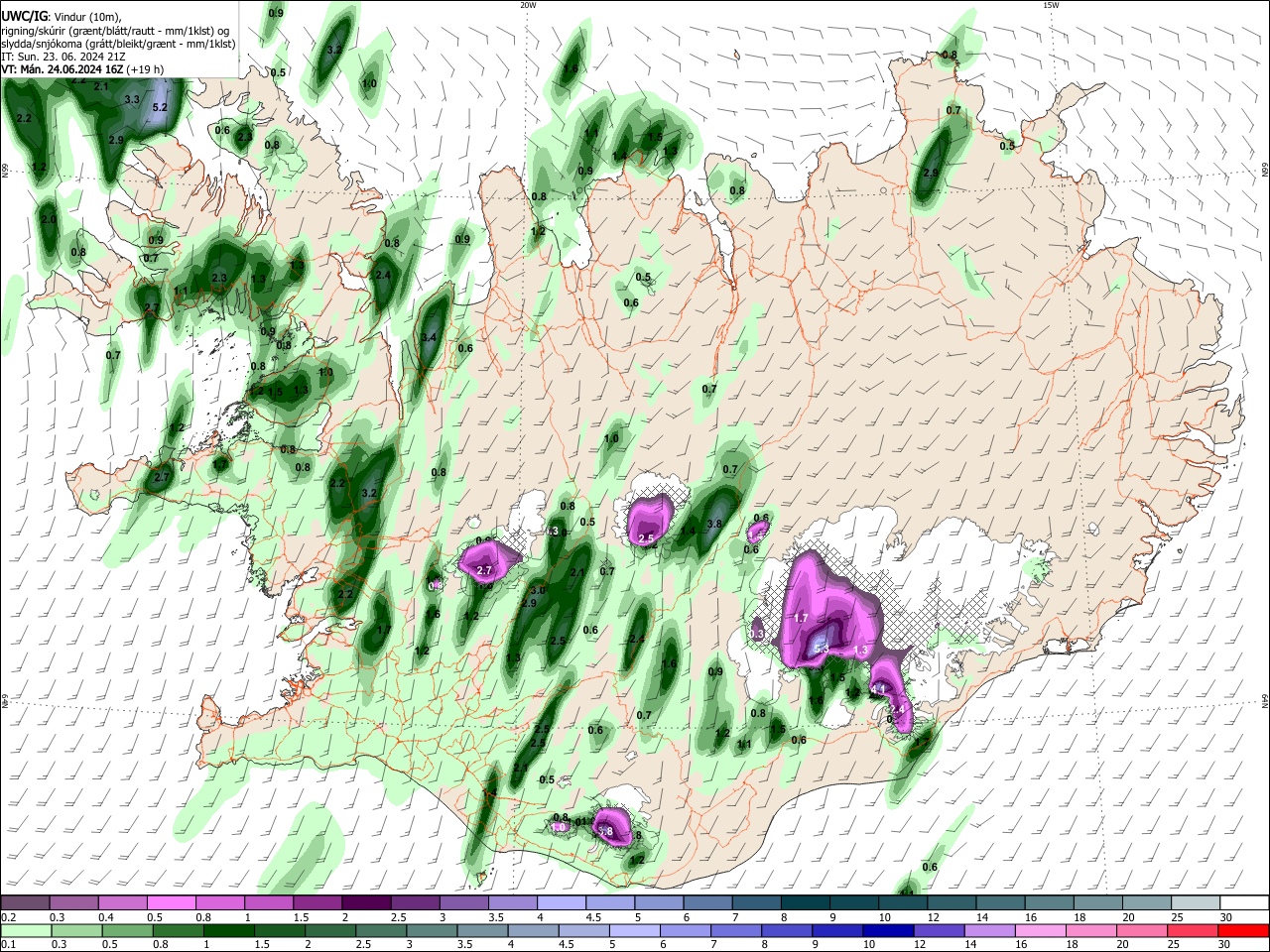Pick the darkest purple snow swatch between 2 and 2.5
1270x952 pixels.
pyautogui.click(x=365, y=902)
